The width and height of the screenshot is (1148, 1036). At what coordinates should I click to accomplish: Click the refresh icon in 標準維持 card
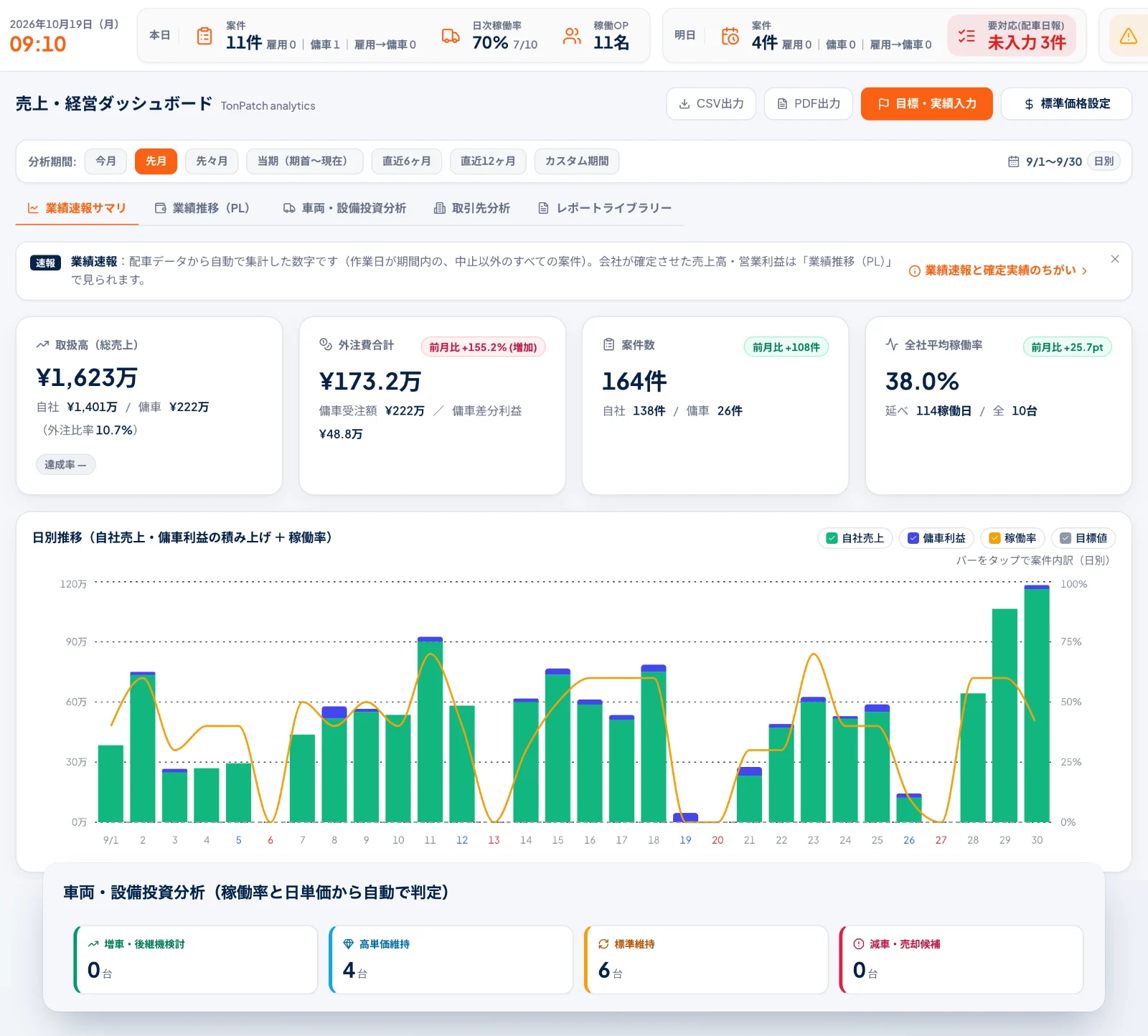(603, 944)
